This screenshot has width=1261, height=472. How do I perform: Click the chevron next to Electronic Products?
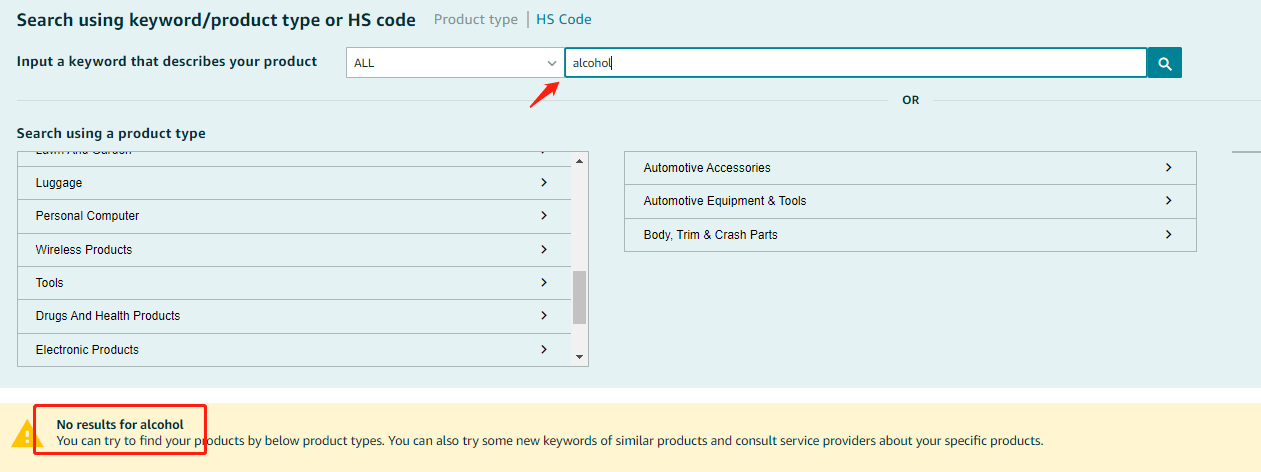544,349
